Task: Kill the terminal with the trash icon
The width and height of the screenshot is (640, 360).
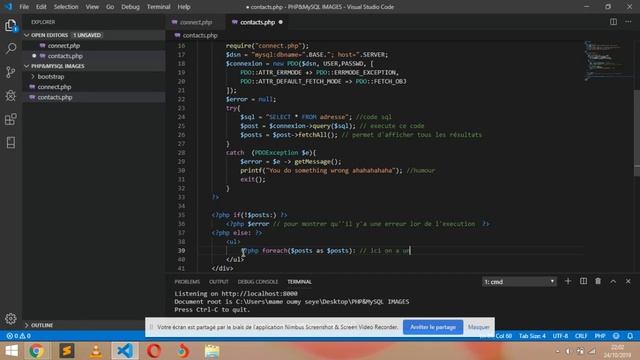Action: coord(598,281)
